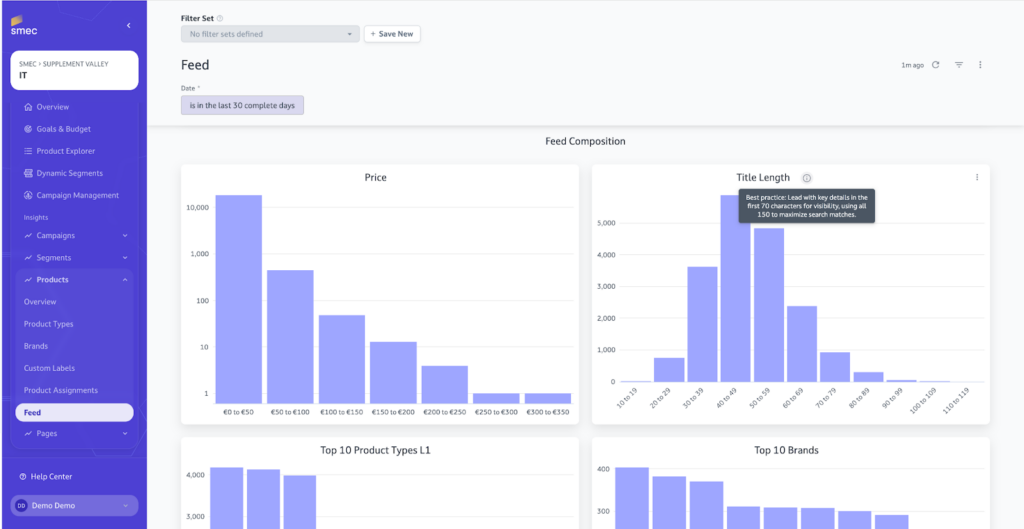Viewport: 1024px width, 529px height.
Task: Collapse the sidebar with the chevron arrow
Action: [128, 25]
